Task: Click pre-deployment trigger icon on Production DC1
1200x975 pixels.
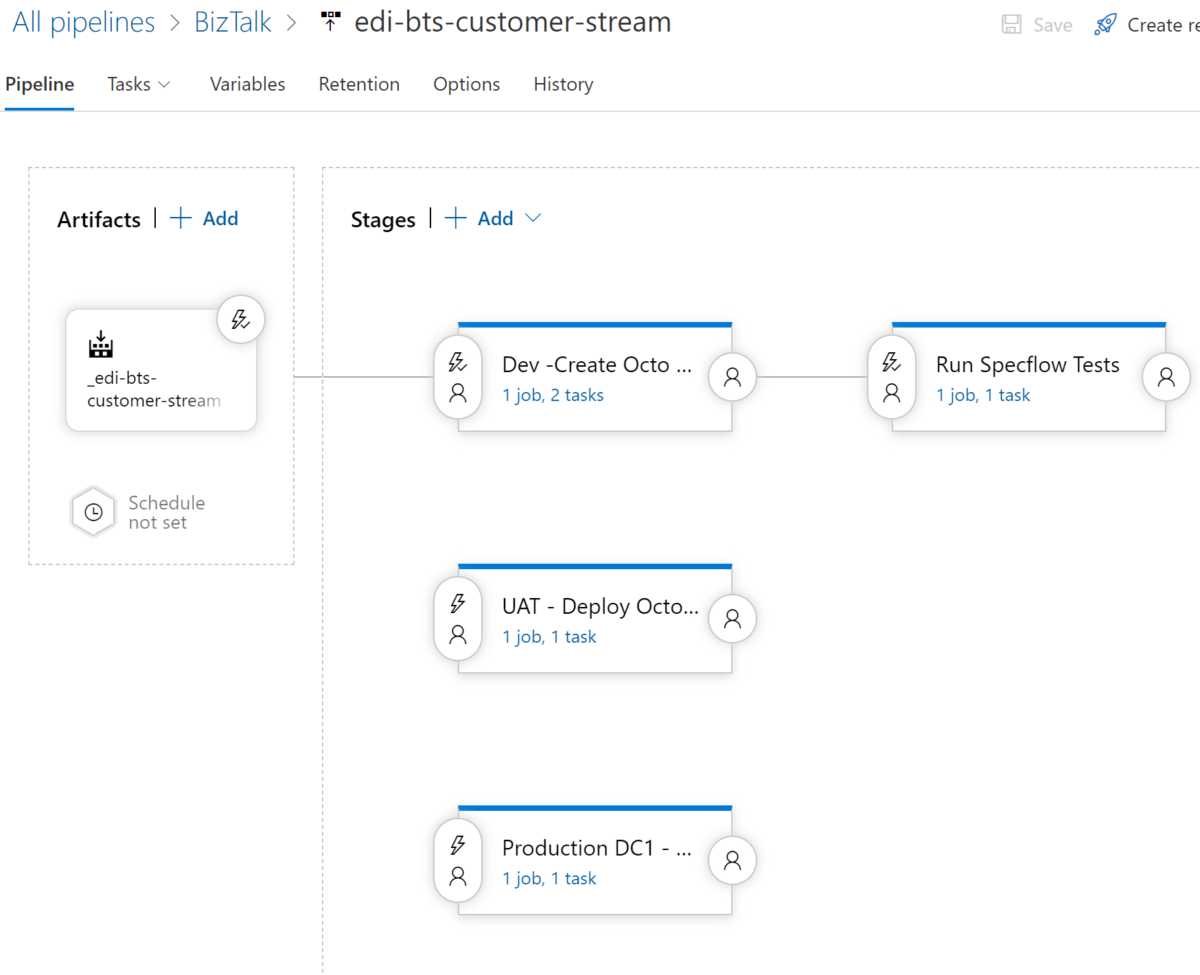Action: [457, 845]
